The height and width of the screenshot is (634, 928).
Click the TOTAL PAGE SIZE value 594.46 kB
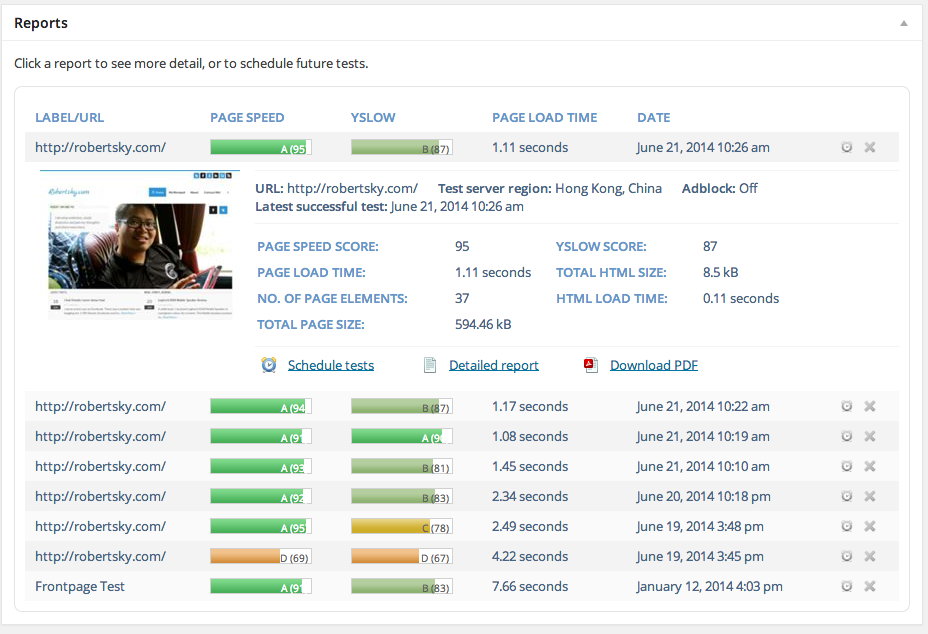483,324
